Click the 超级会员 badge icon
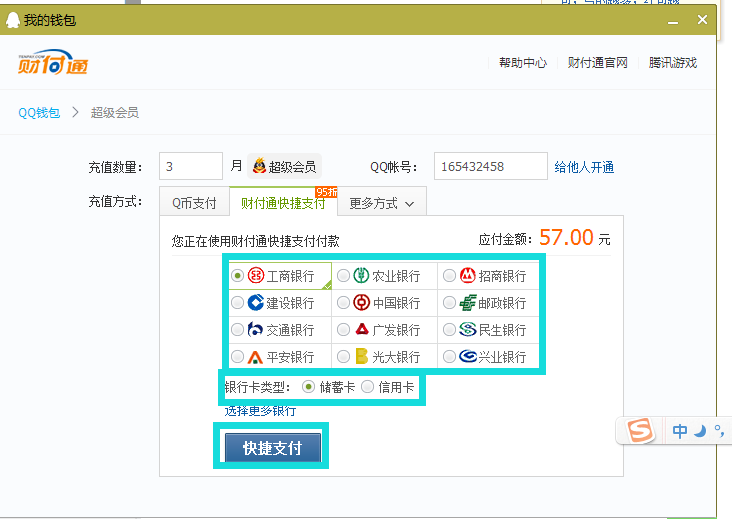This screenshot has width=732, height=519. [259, 166]
